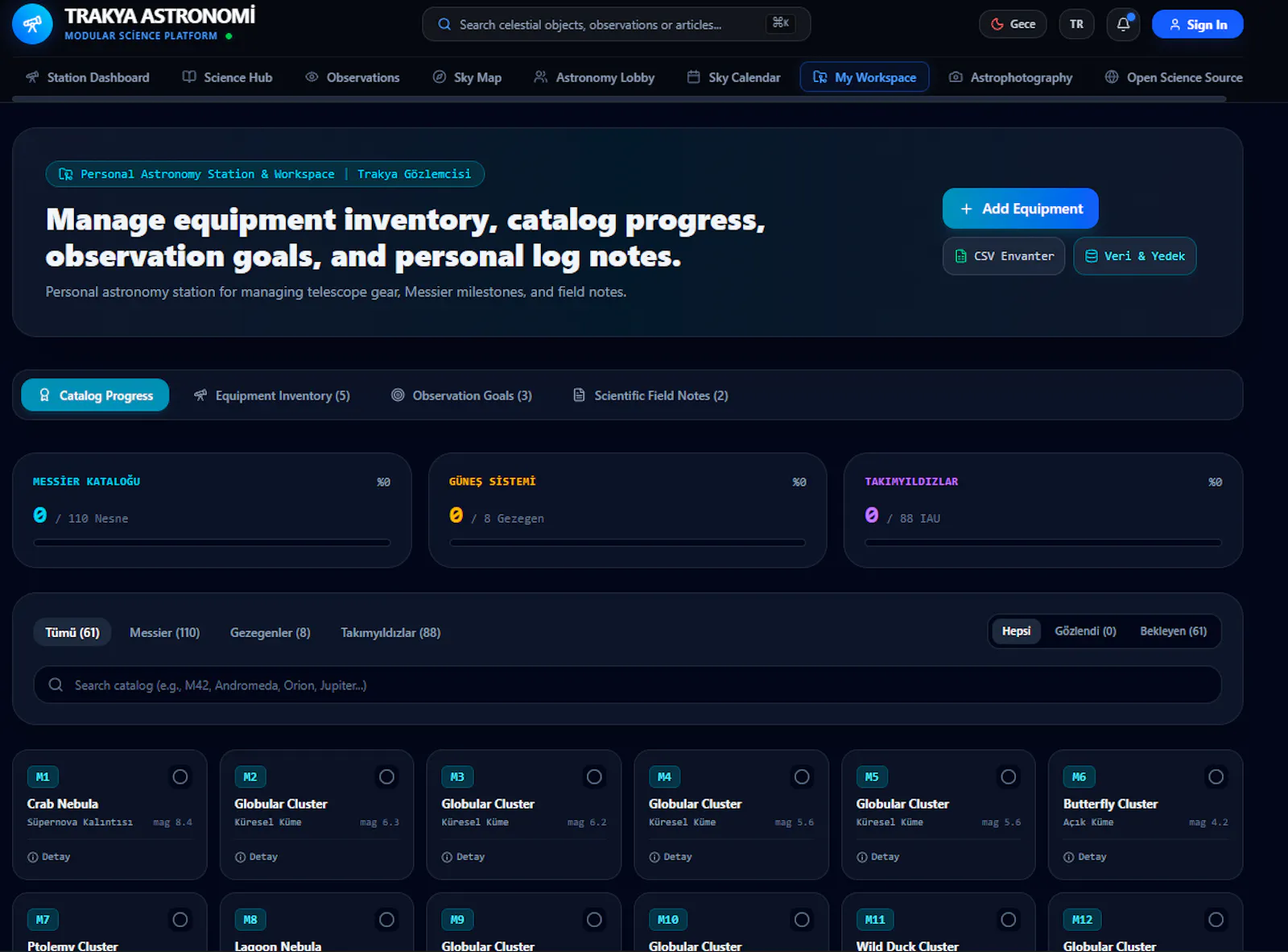The image size is (1288, 952).
Task: Mark M6 Butterfly Cluster as observed
Action: [1216, 777]
